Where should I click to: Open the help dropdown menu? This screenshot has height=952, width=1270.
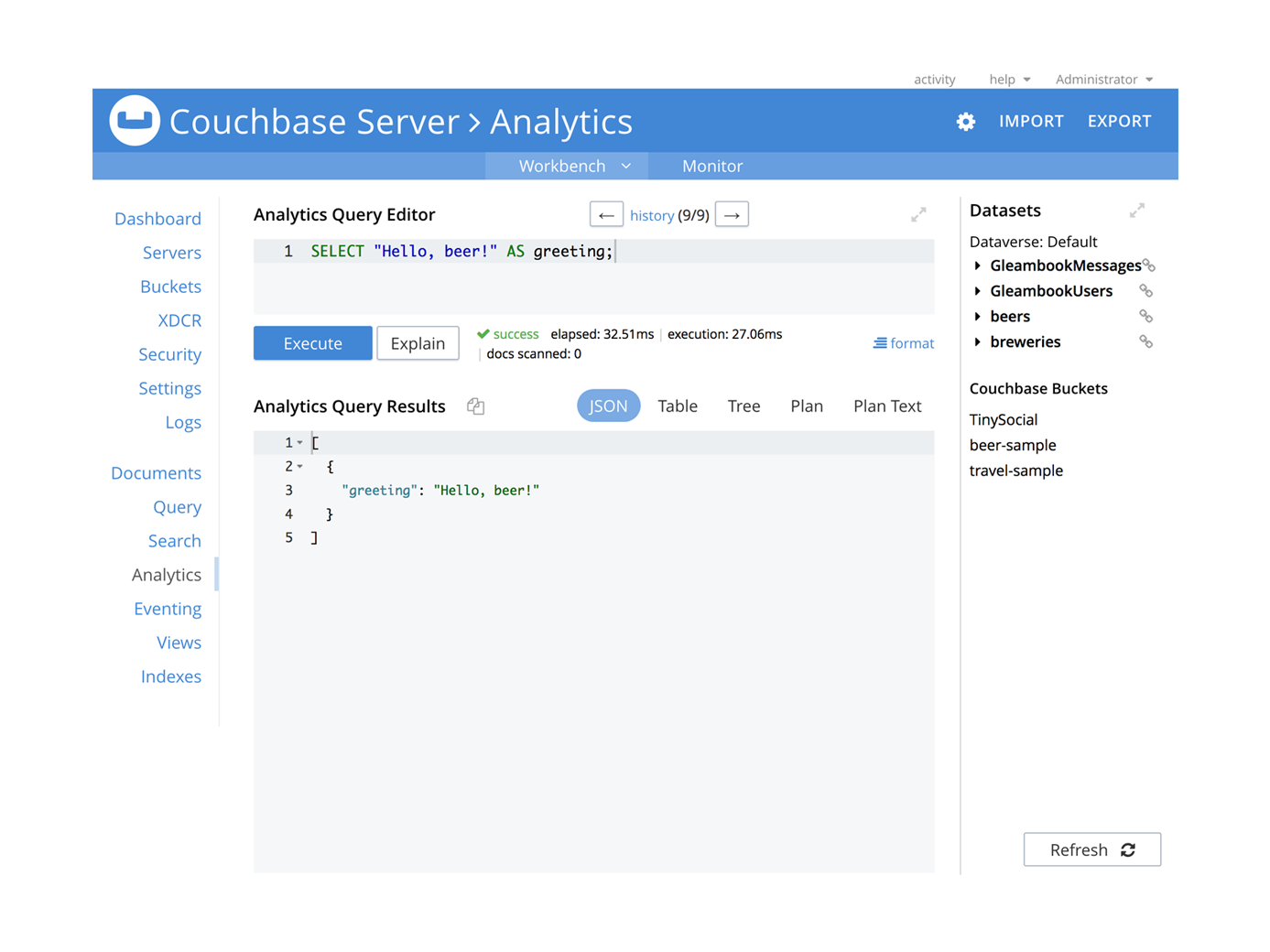pos(1010,80)
